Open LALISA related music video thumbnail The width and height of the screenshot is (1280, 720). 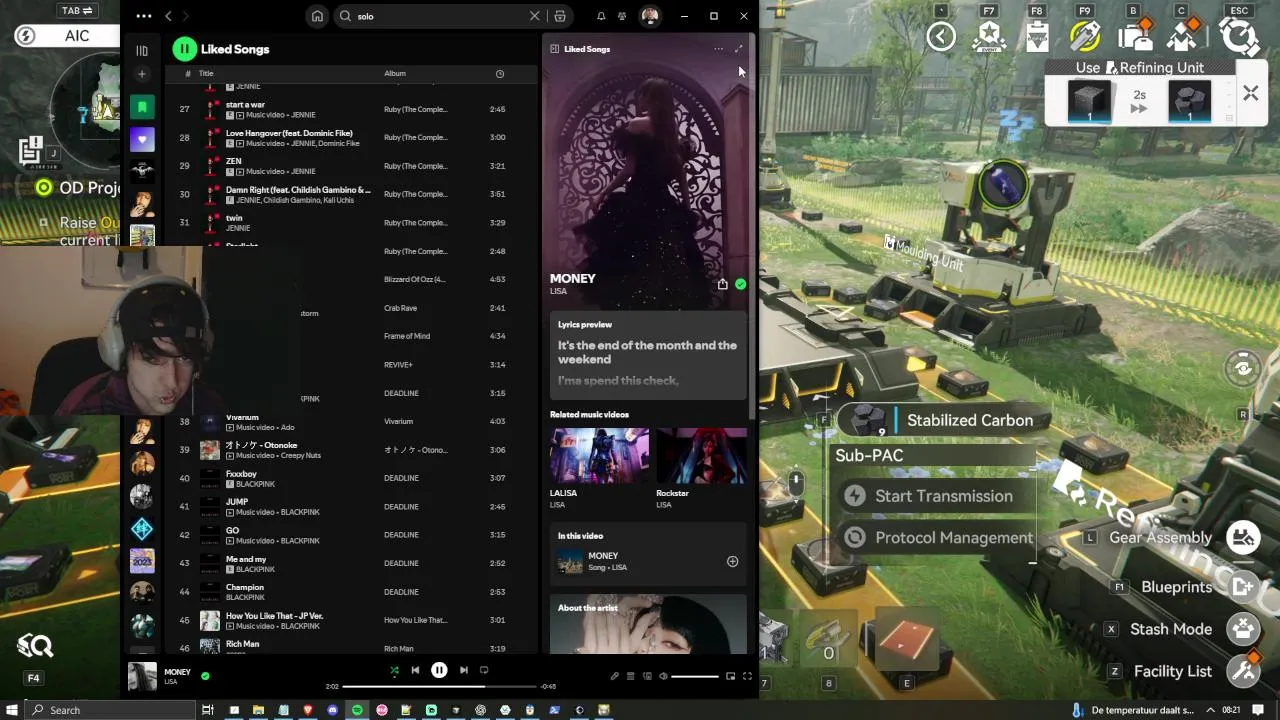[599, 456]
